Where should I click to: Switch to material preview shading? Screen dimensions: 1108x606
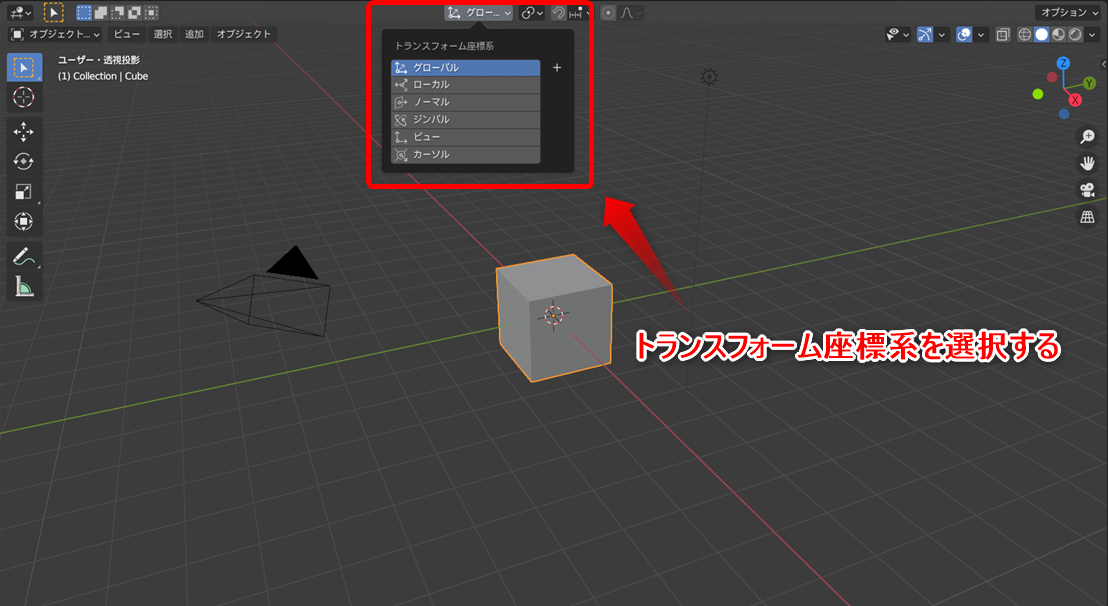pos(1059,34)
